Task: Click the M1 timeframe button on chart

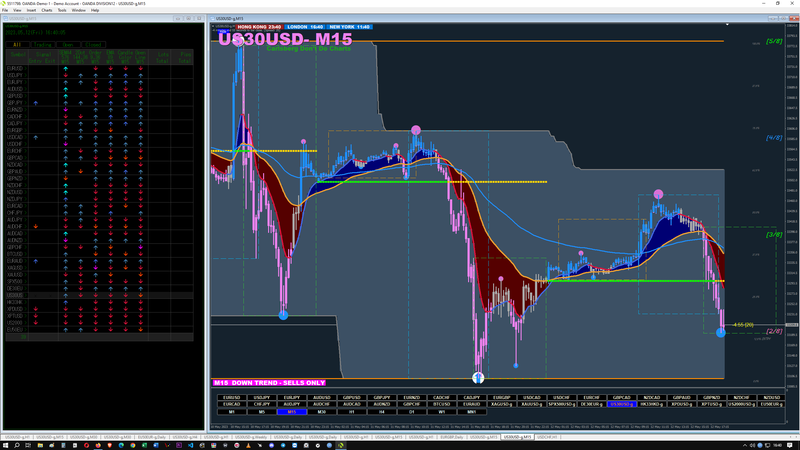Action: (232, 412)
